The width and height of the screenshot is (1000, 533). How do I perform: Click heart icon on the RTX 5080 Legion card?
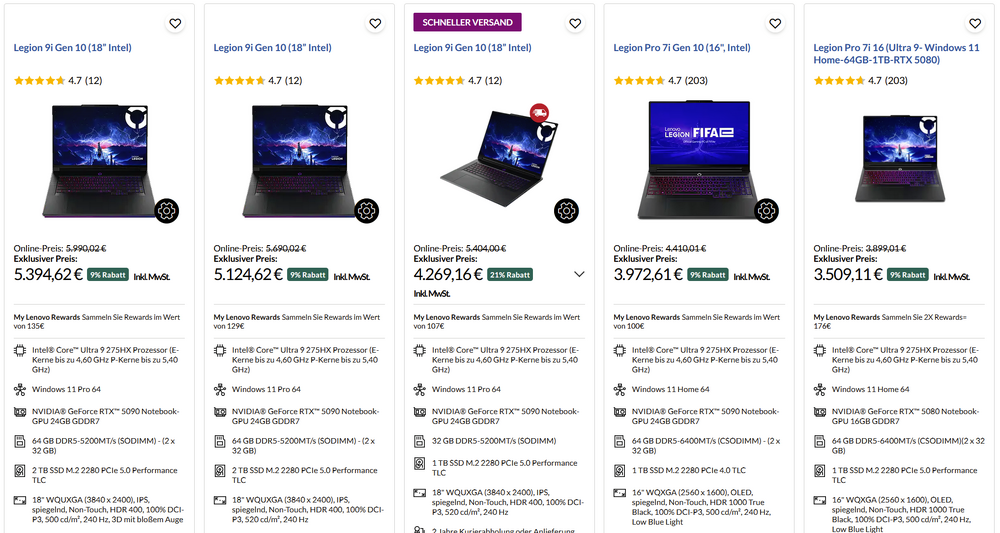[975, 23]
